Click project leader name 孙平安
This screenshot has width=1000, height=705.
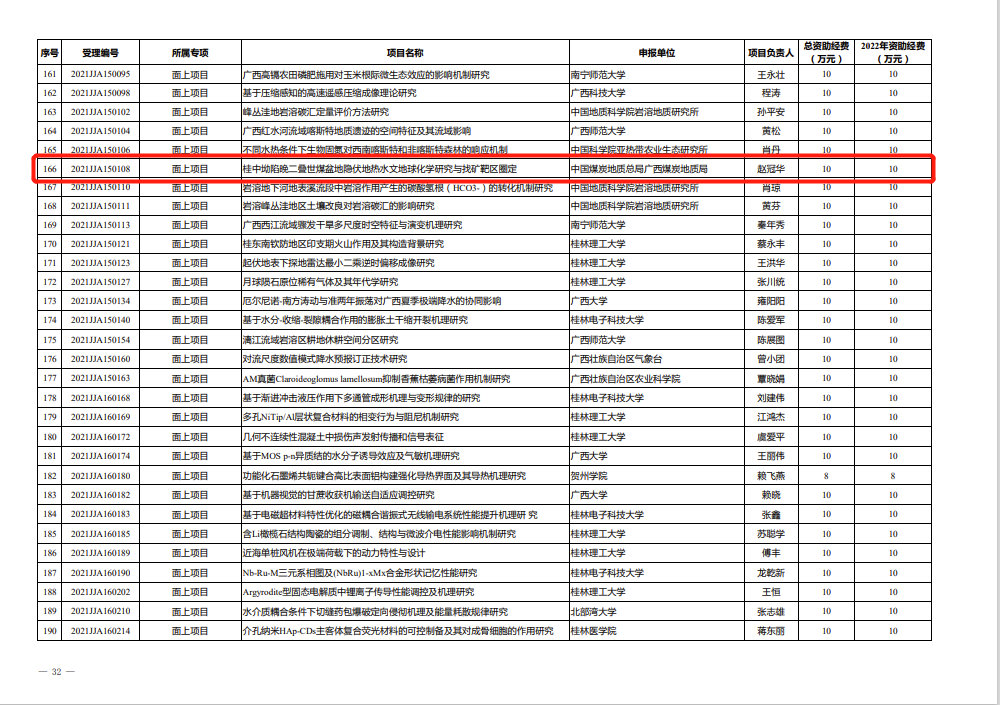[x=771, y=112]
